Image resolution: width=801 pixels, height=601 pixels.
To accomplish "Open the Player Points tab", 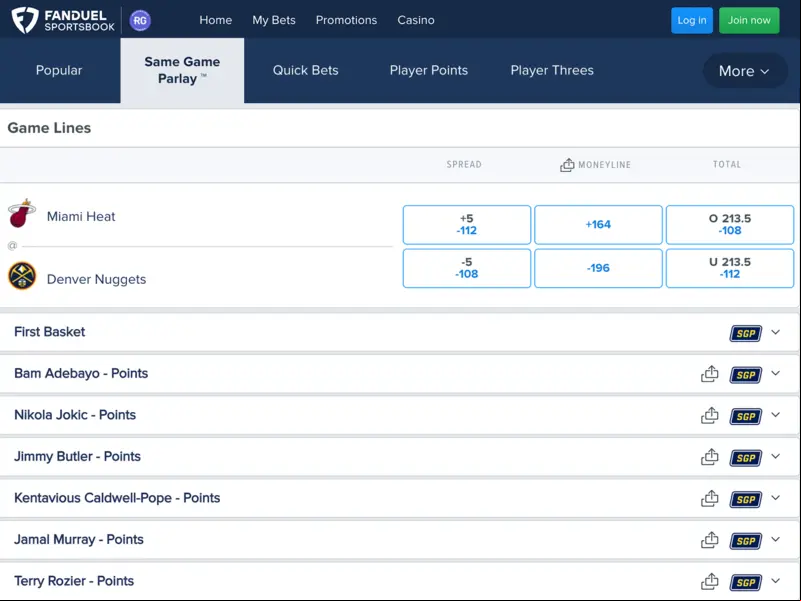I will pos(429,71).
